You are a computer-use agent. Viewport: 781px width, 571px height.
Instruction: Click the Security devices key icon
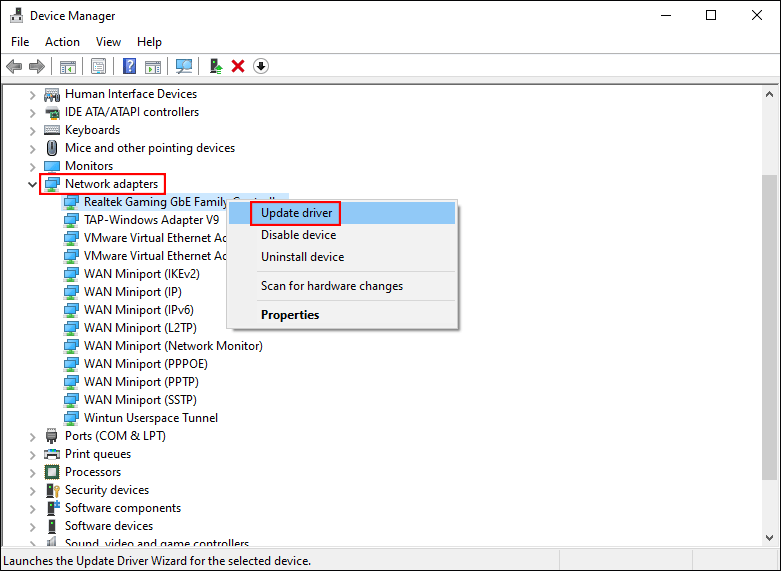click(x=52, y=490)
